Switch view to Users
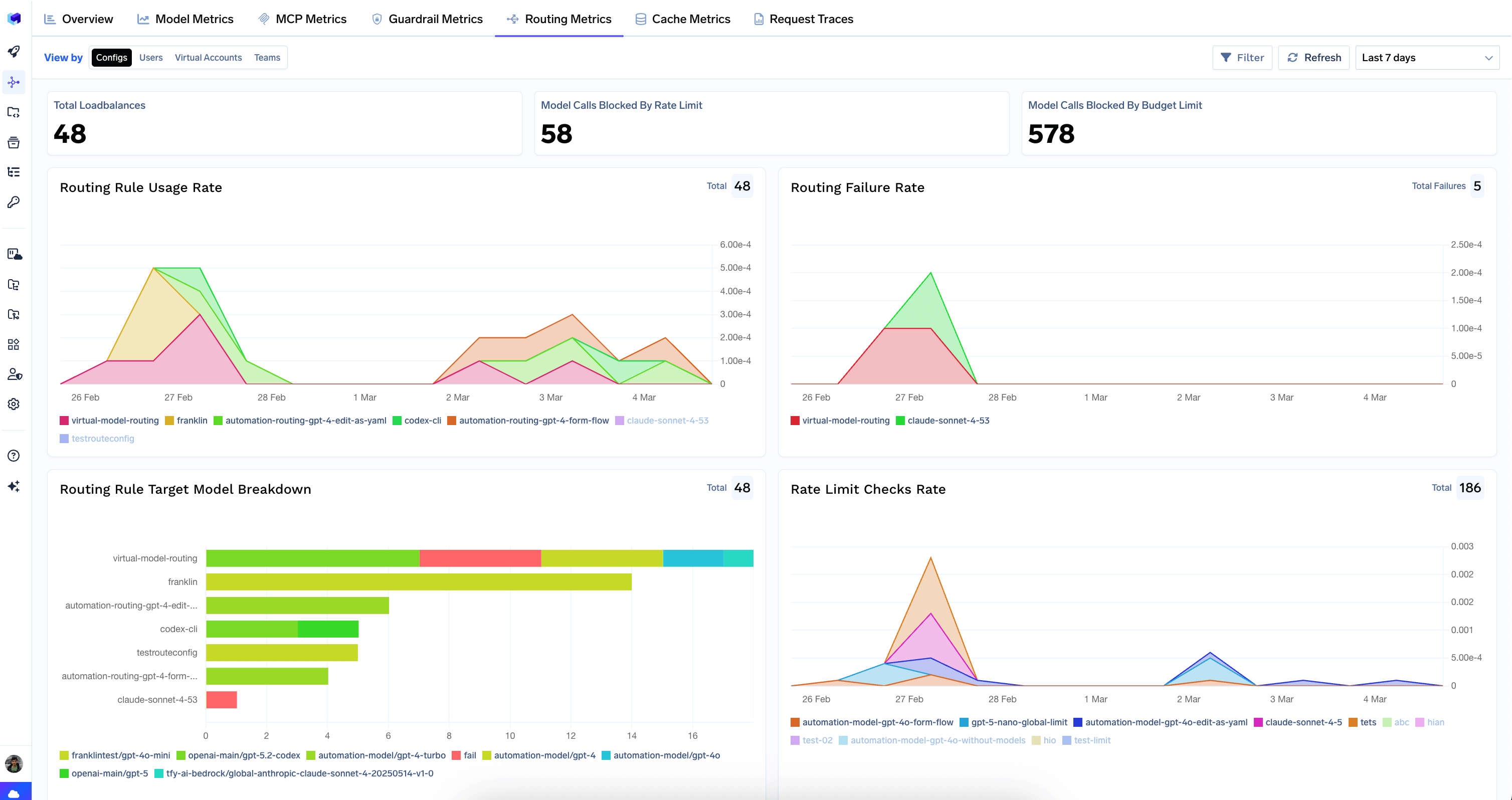This screenshot has width=1512, height=800. 151,57
